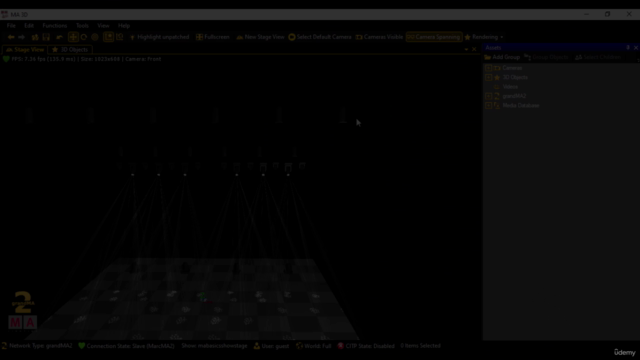Click the undo toolbar icon

pyautogui.click(x=60, y=37)
